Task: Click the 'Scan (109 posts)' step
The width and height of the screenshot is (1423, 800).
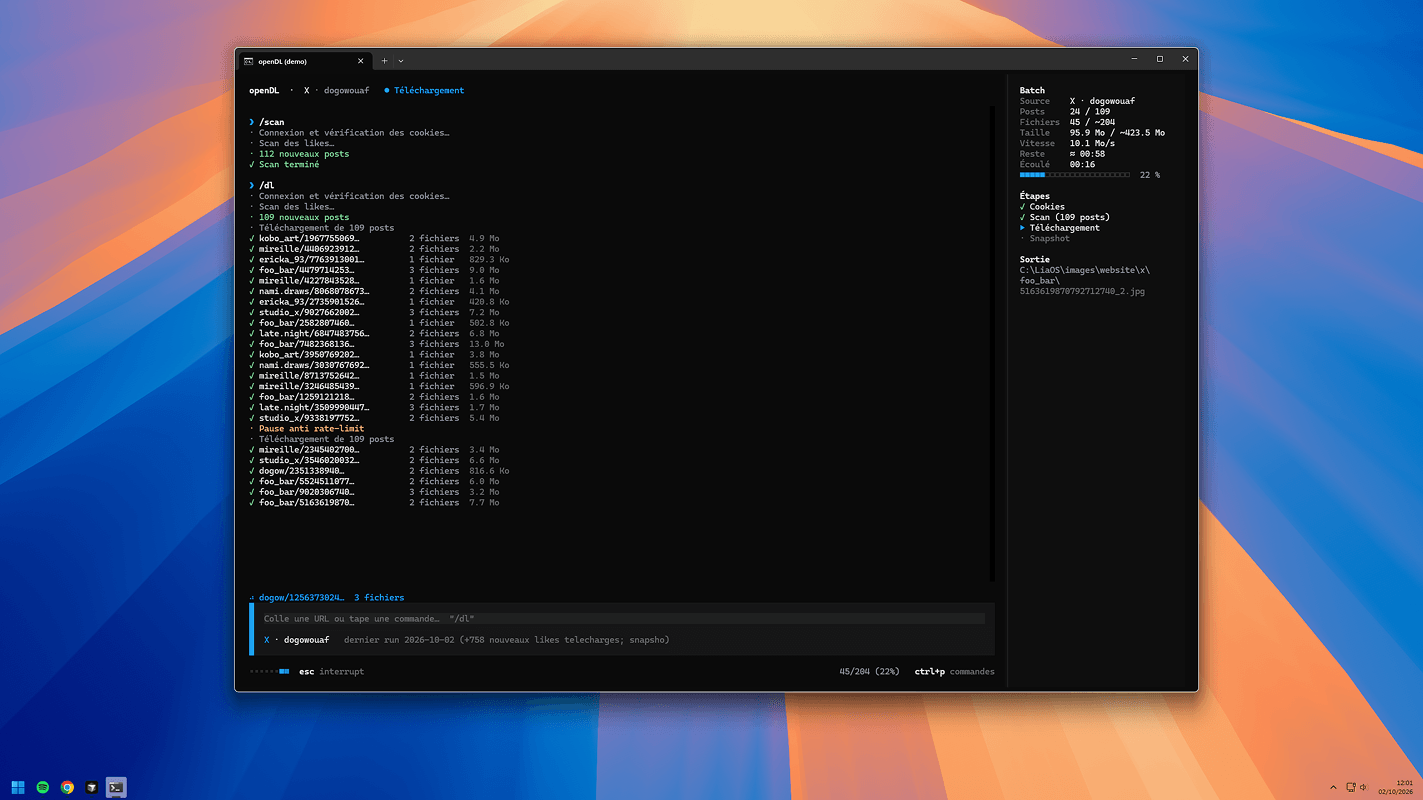Action: point(1065,217)
